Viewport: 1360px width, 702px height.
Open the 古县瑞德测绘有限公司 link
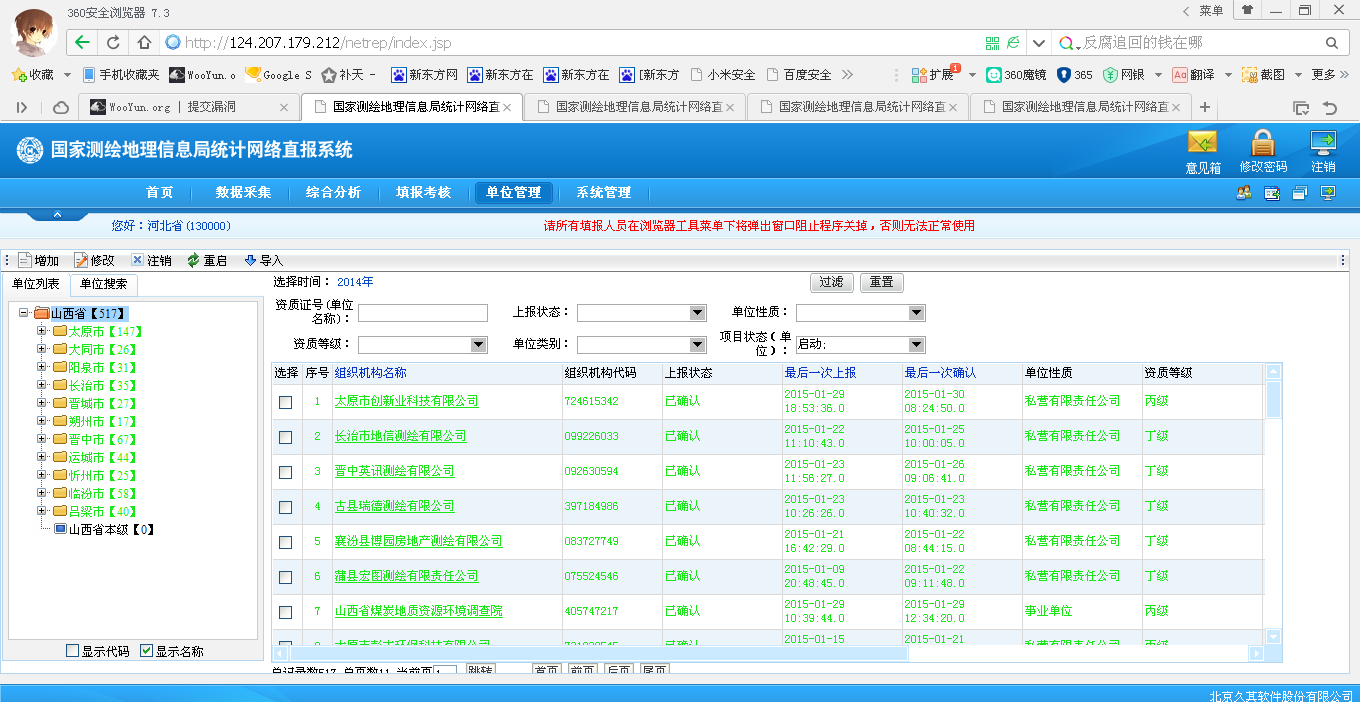(394, 506)
